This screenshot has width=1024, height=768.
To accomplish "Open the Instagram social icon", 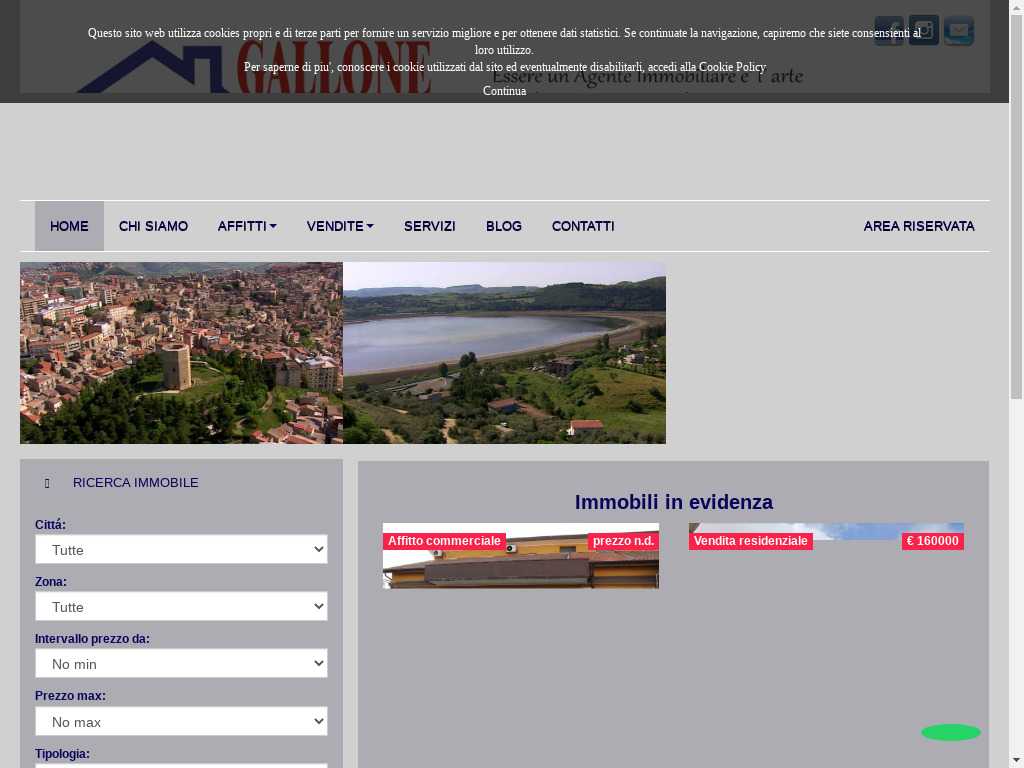I will 923,31.
